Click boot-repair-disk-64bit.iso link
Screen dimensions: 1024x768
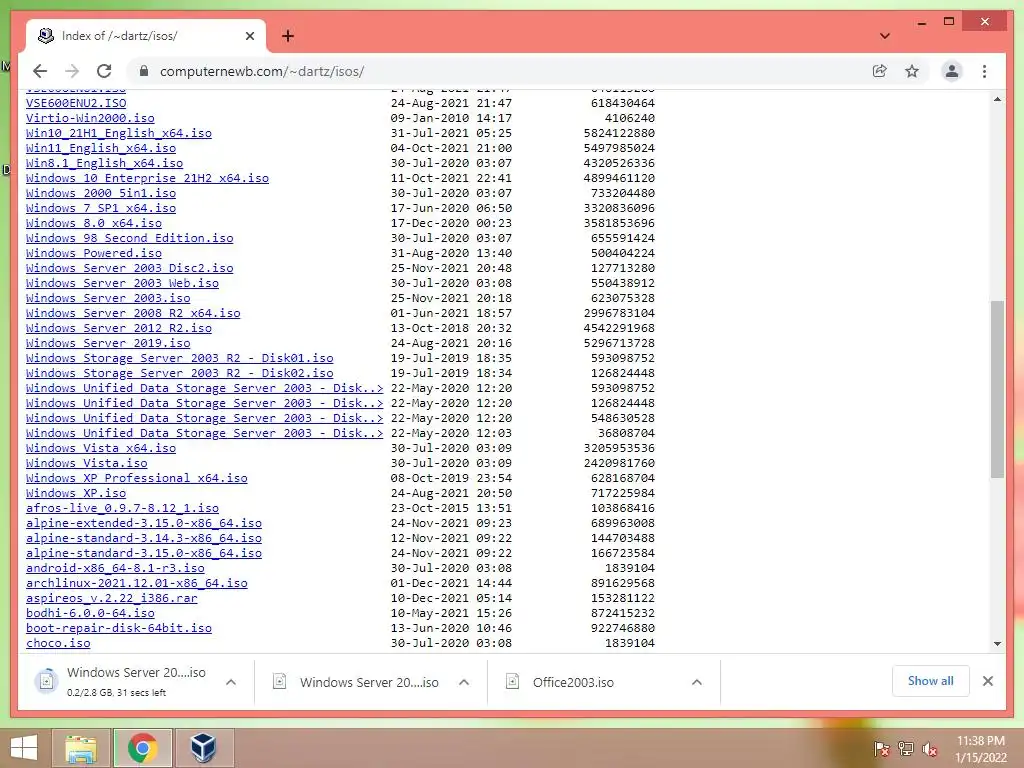tap(119, 629)
